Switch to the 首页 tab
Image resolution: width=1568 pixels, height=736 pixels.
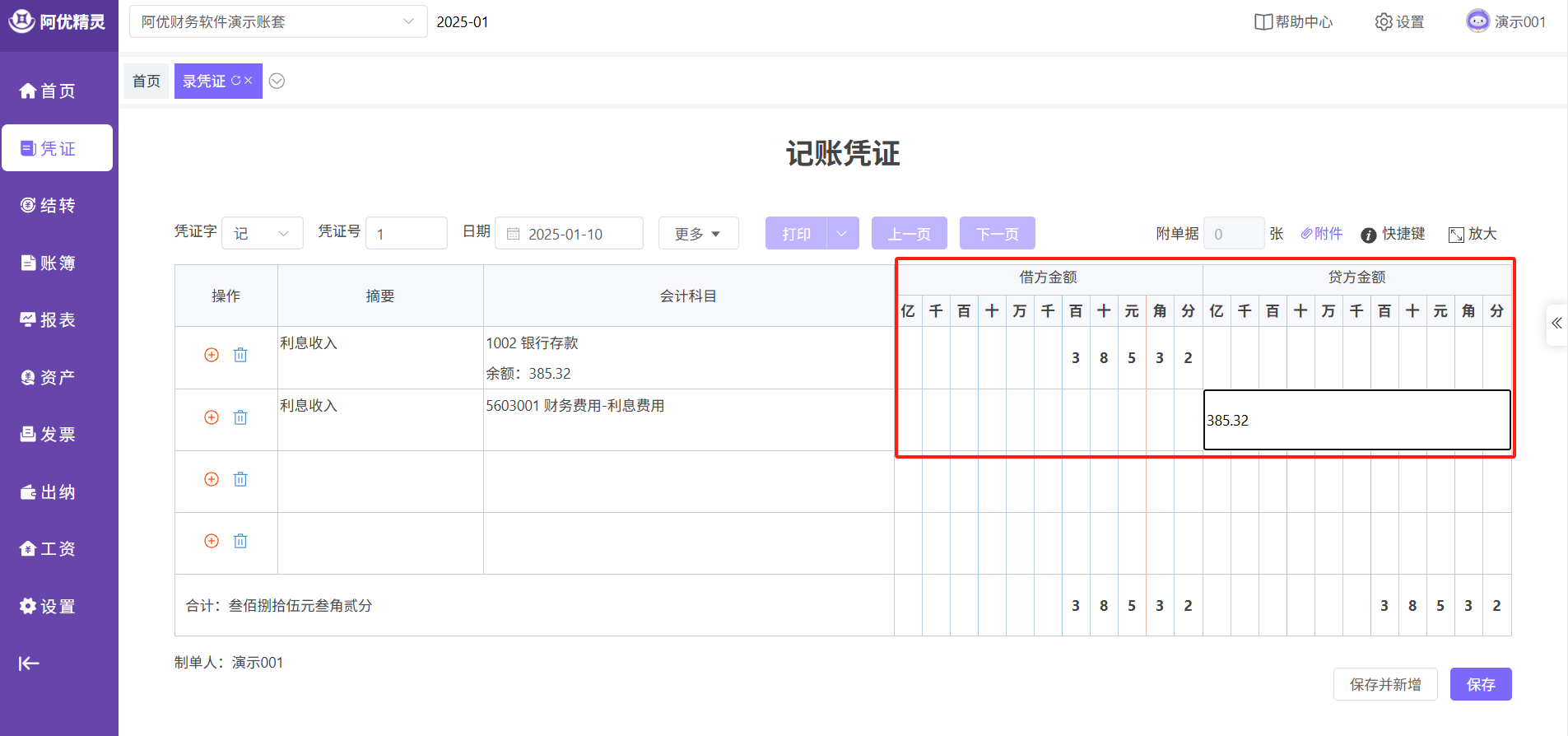pyautogui.click(x=147, y=81)
